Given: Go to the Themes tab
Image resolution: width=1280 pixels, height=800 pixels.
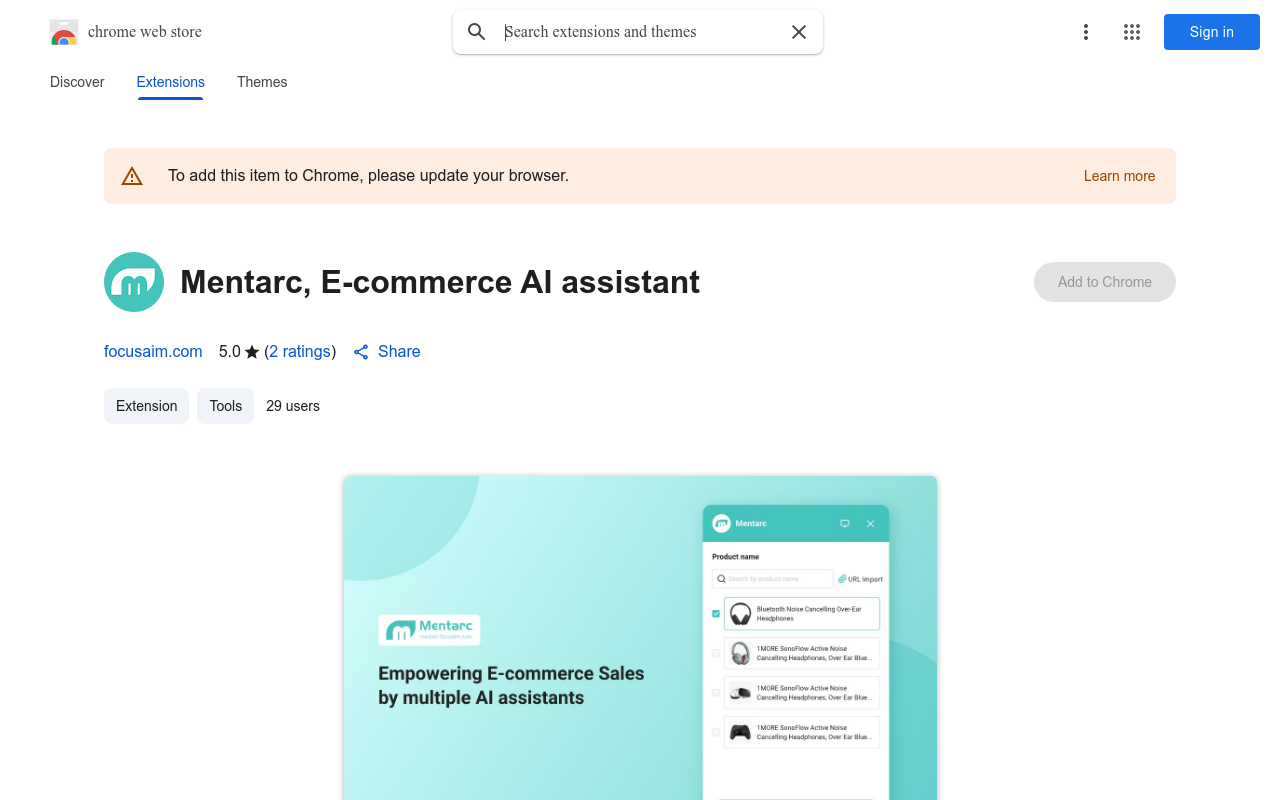Looking at the screenshot, I should [262, 82].
